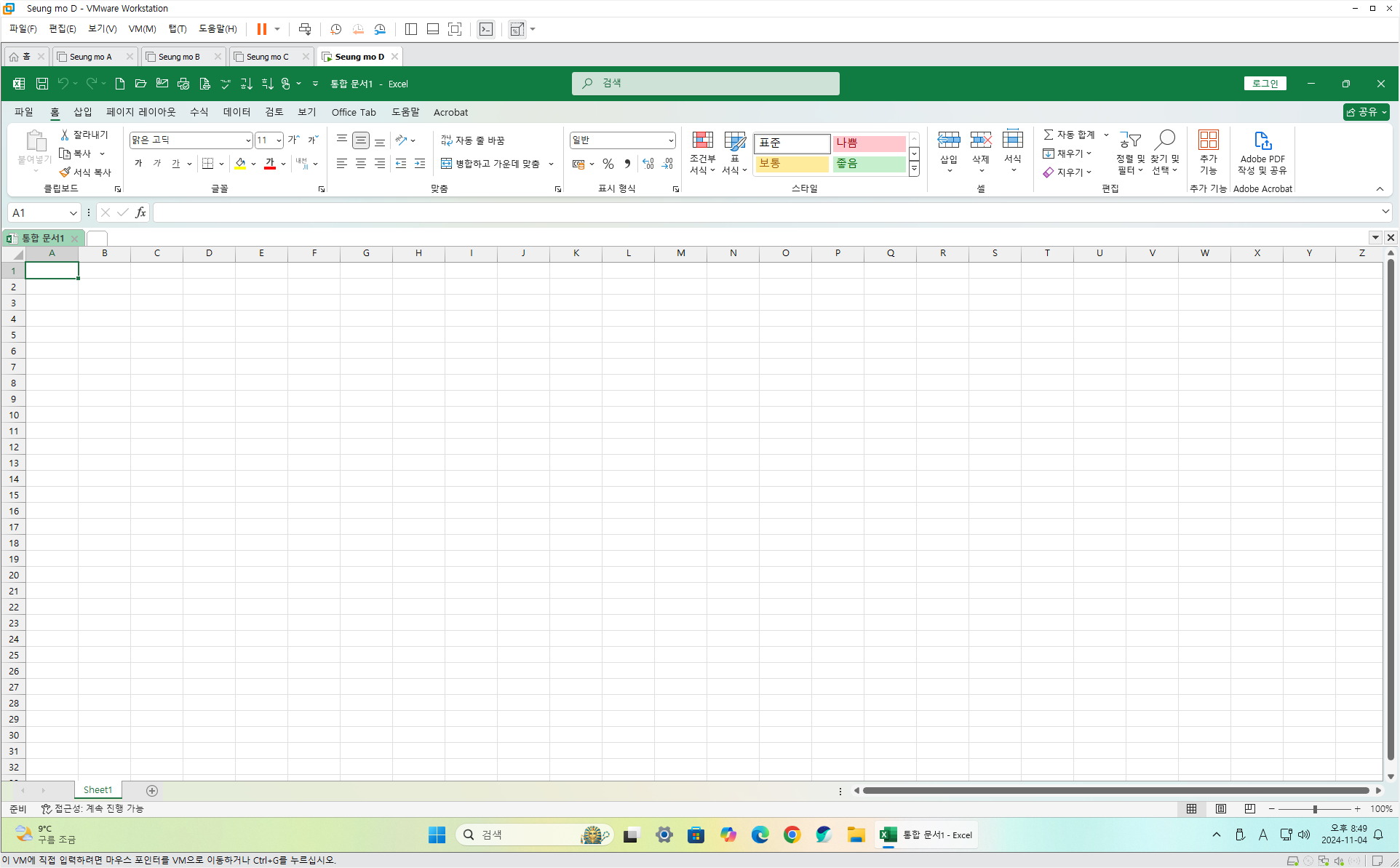Click the Save icon in quick access toolbar
Image resolution: width=1400 pixels, height=868 pixels.
click(x=42, y=84)
